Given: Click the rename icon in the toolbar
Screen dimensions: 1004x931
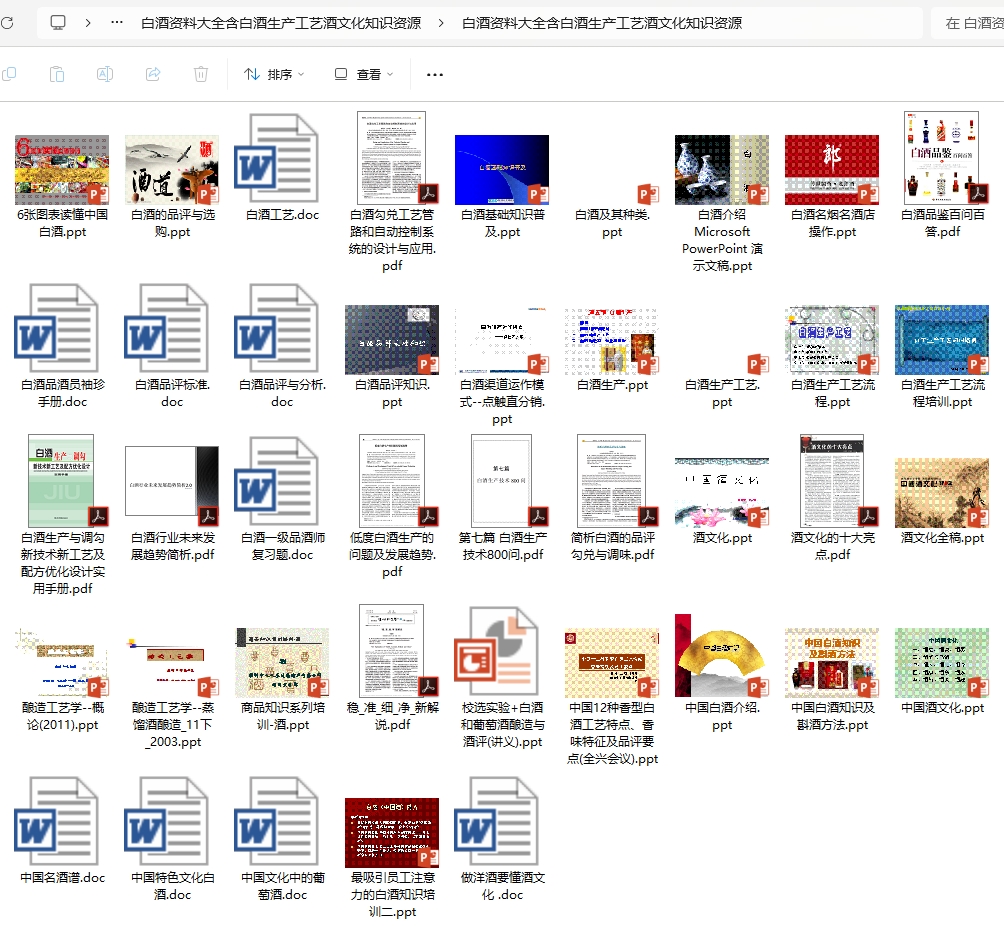Looking at the screenshot, I should 105,74.
